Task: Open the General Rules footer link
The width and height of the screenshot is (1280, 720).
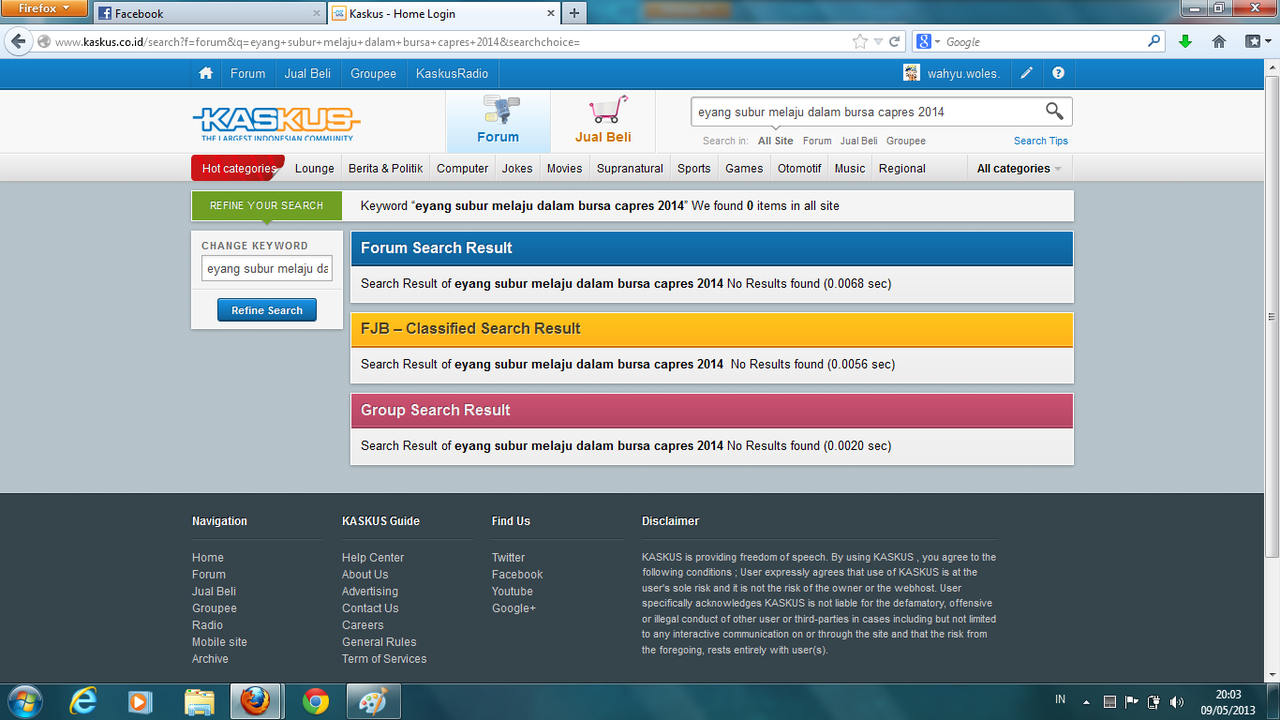Action: click(379, 642)
